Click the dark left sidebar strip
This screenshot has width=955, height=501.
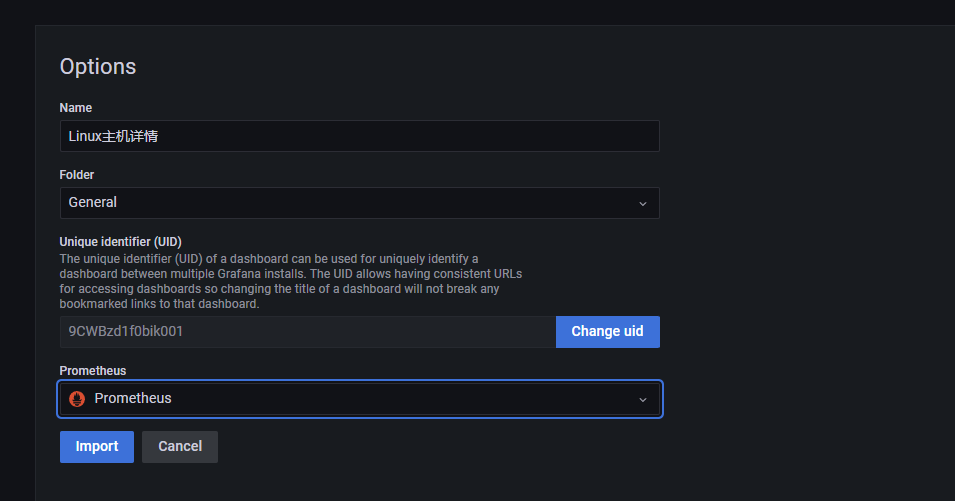(17, 262)
